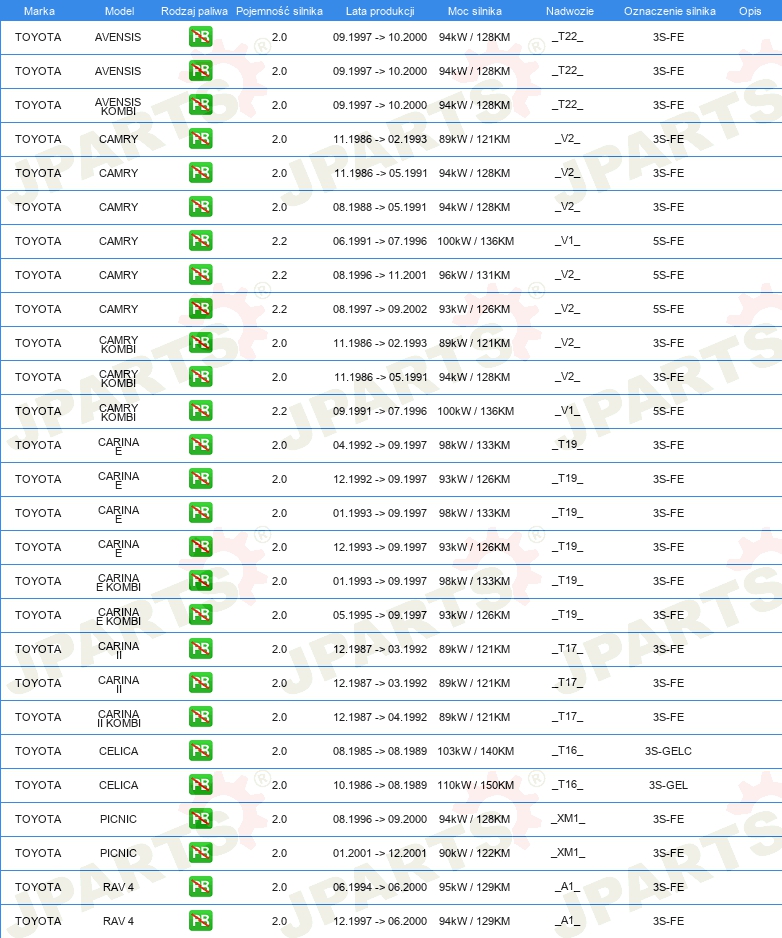Image resolution: width=782 pixels, height=938 pixels.
Task: Click fuel icon in CARINA E 04.1992 row
Action: pos(200,445)
